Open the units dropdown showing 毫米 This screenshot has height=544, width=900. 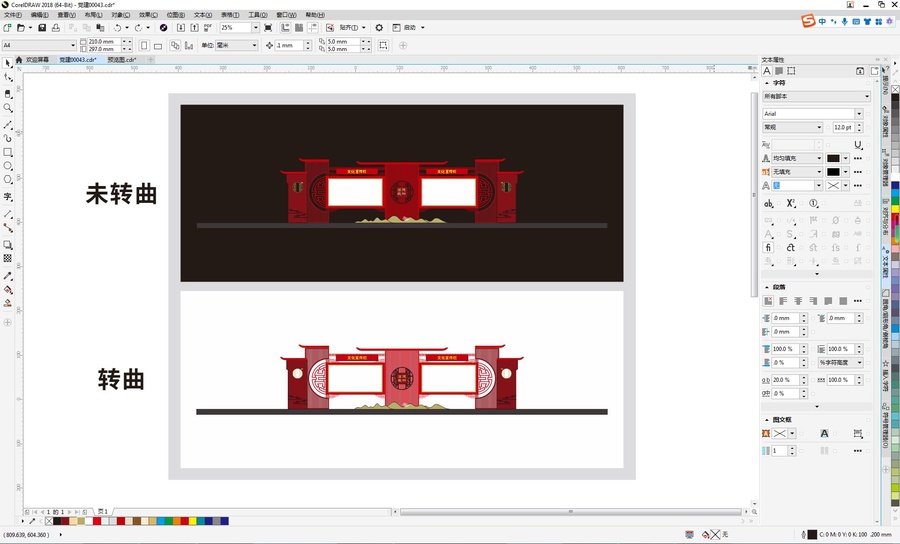254,45
